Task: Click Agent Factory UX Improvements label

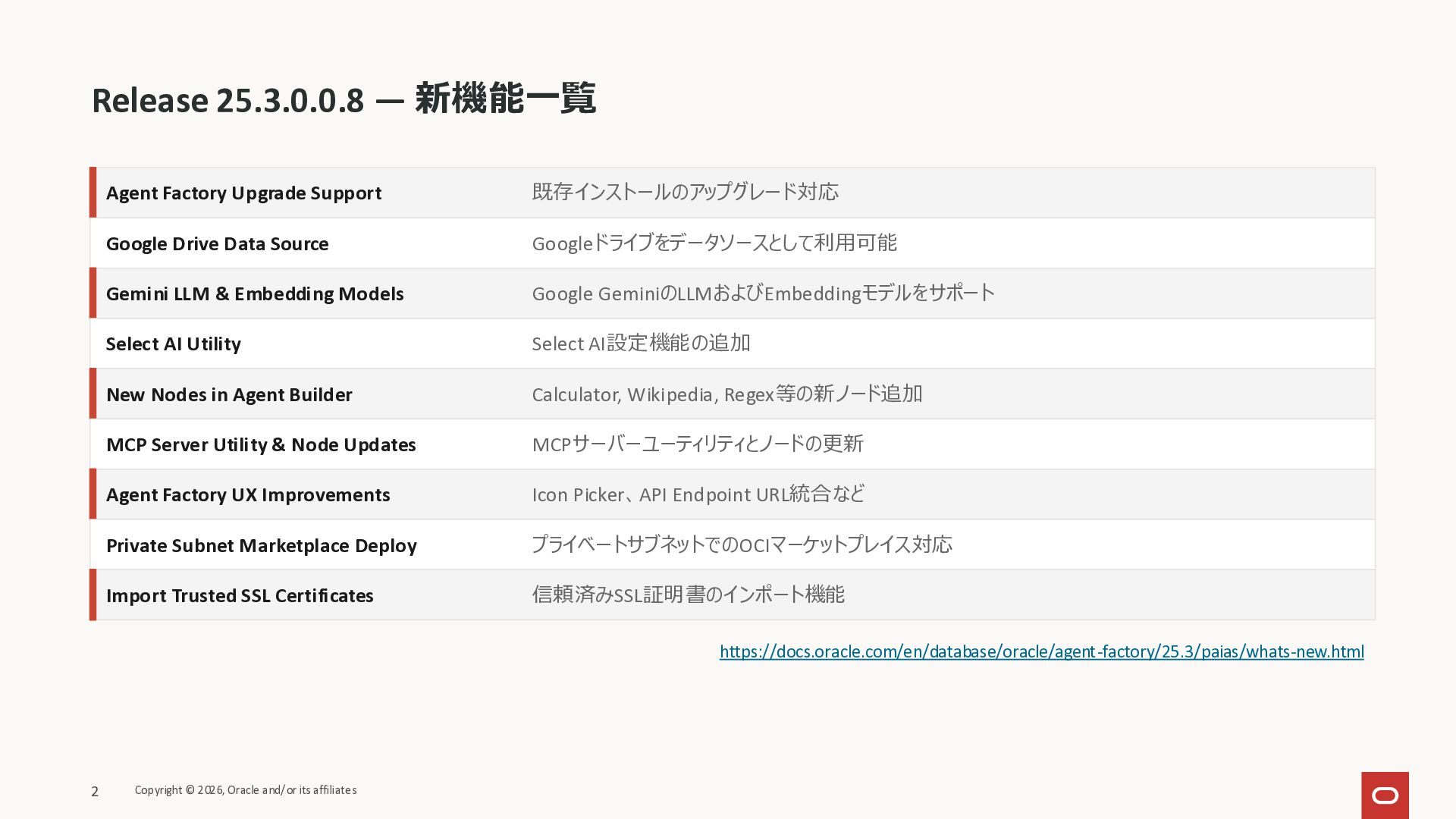Action: [x=248, y=494]
